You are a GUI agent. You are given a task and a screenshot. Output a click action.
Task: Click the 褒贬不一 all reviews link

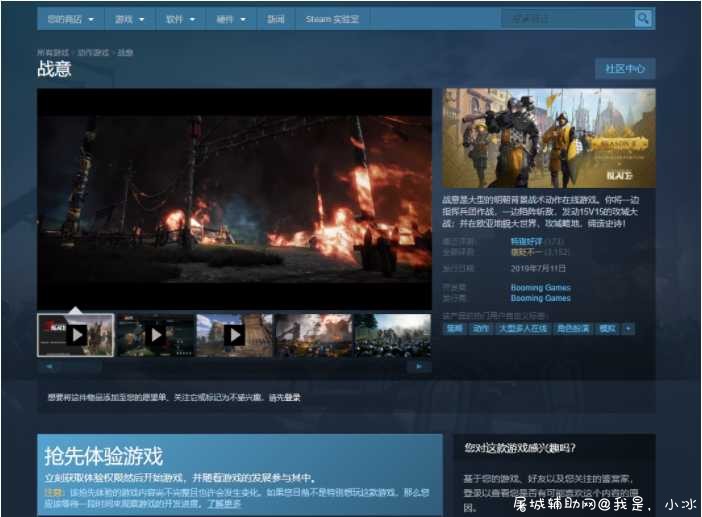click(x=526, y=252)
